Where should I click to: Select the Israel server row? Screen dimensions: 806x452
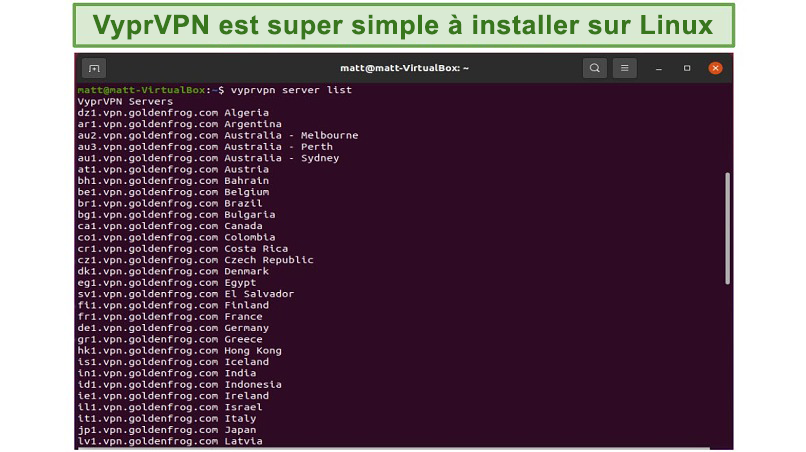coord(170,407)
